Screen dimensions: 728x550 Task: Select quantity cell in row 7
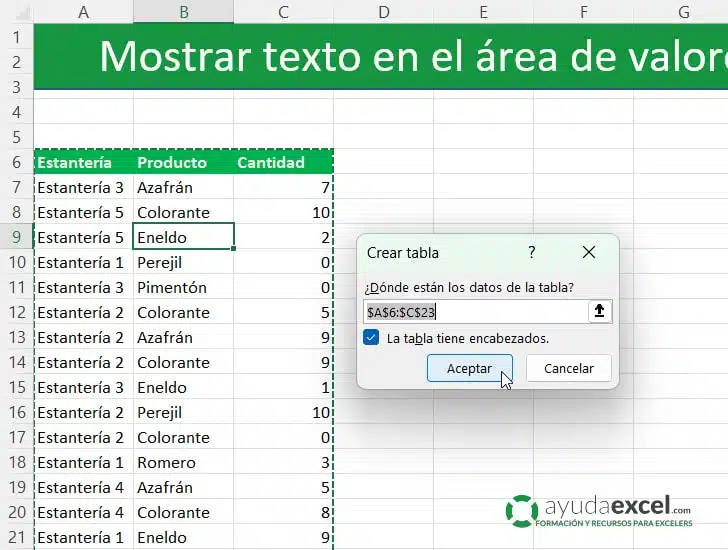point(283,187)
